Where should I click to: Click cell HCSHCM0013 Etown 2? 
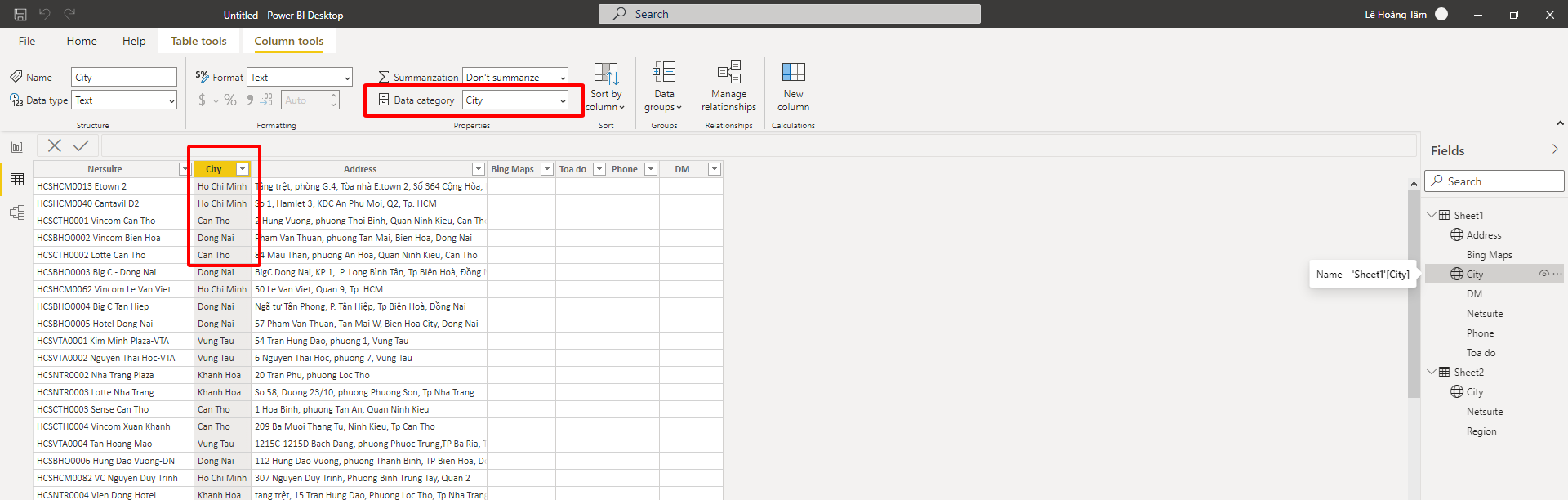click(x=114, y=186)
